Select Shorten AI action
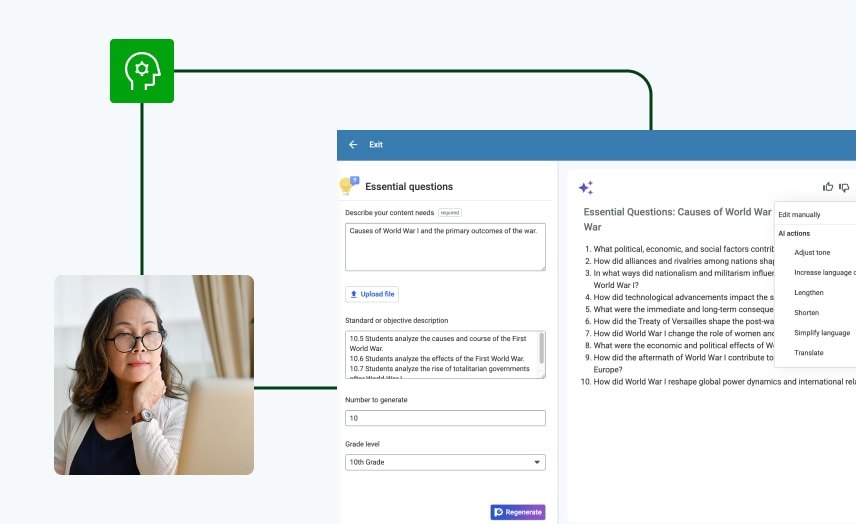 point(806,313)
